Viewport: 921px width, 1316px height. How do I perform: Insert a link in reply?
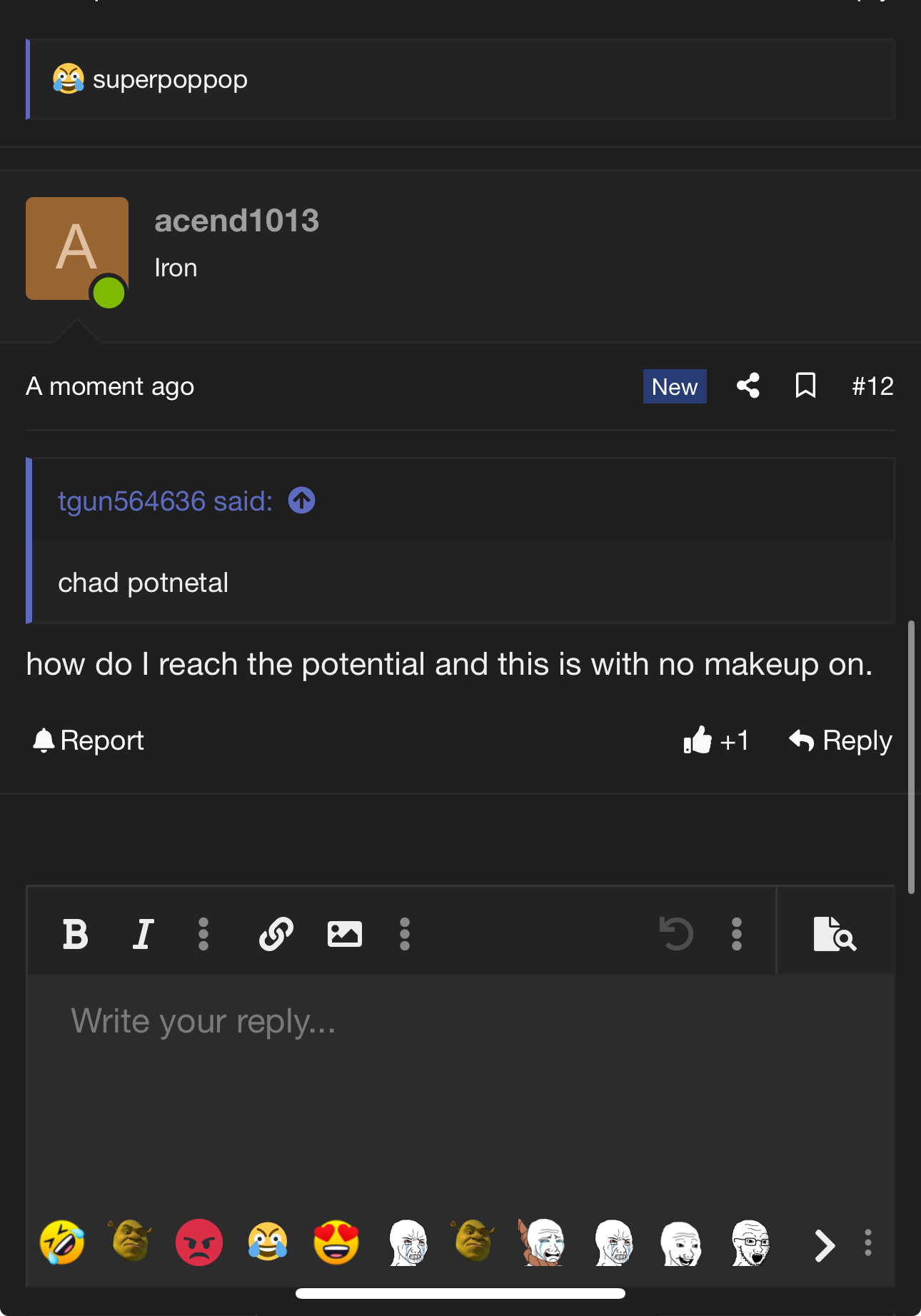[276, 934]
